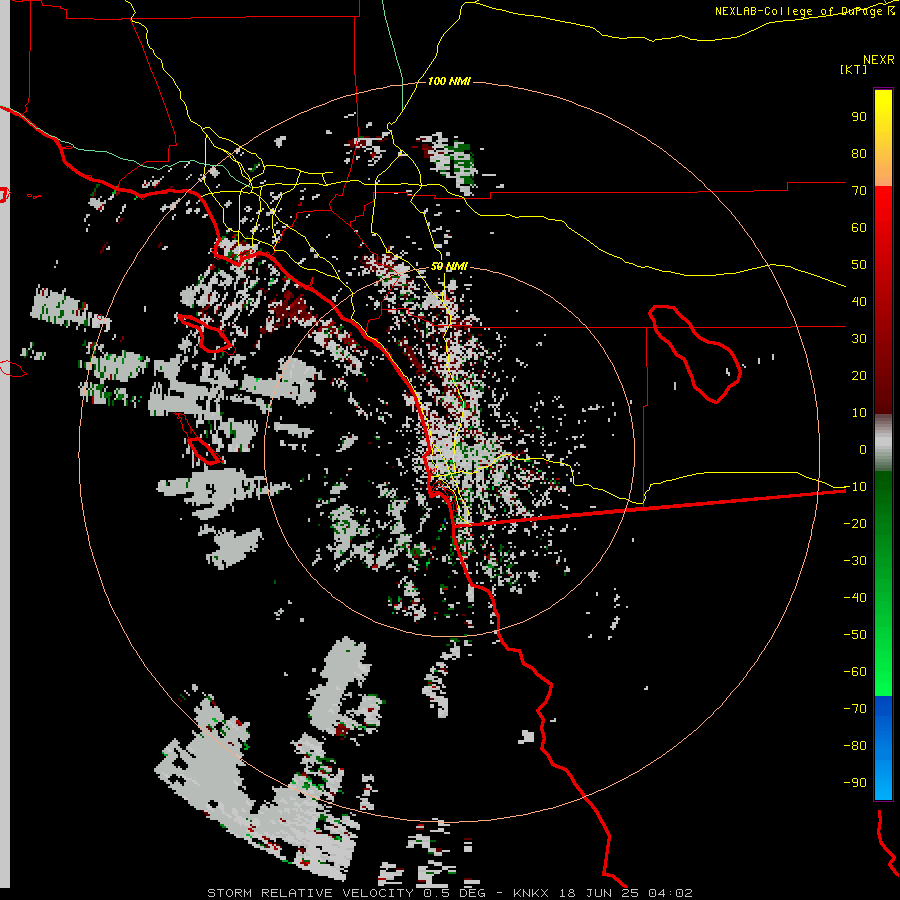The height and width of the screenshot is (900, 900).
Task: Click the -10 knots scale label
Action: pos(855,487)
